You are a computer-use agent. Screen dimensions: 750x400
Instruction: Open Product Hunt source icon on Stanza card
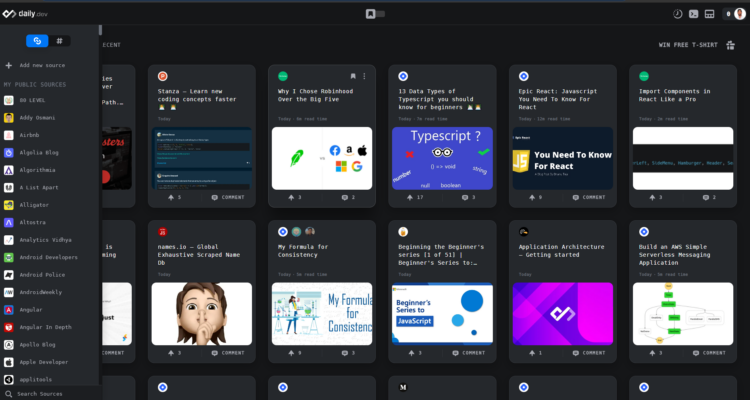click(163, 76)
